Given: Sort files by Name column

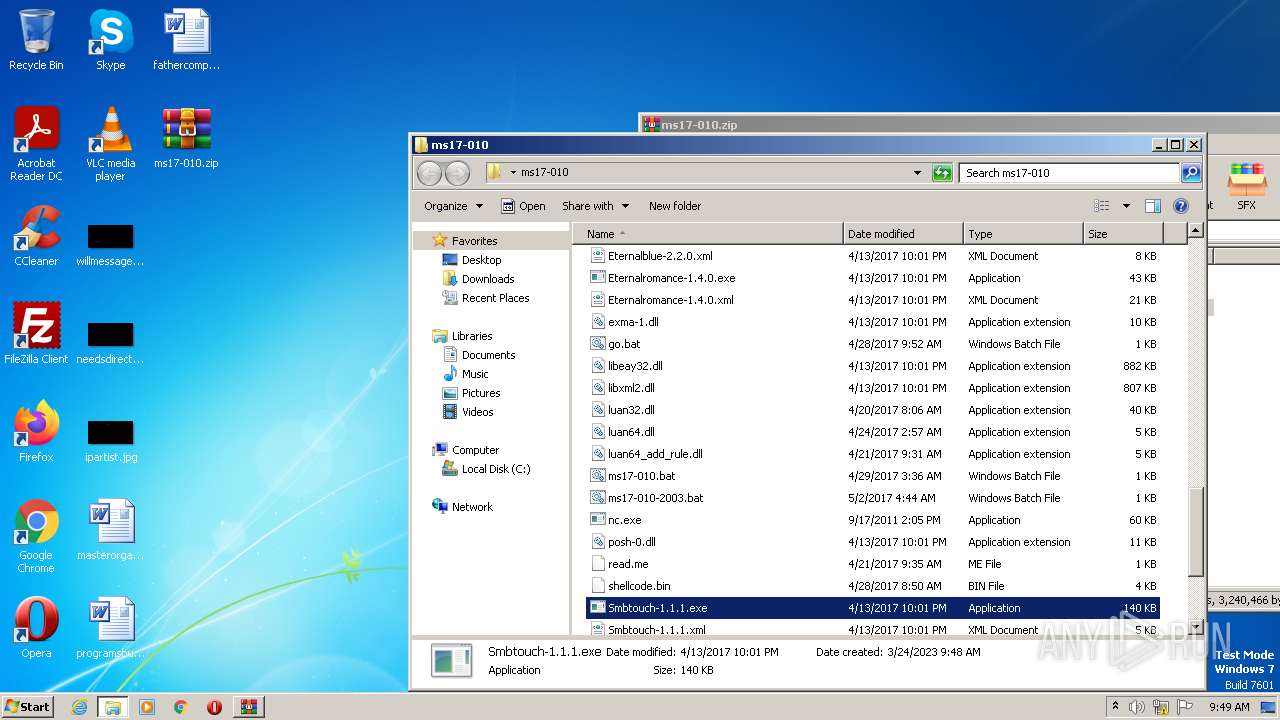Looking at the screenshot, I should point(708,234).
